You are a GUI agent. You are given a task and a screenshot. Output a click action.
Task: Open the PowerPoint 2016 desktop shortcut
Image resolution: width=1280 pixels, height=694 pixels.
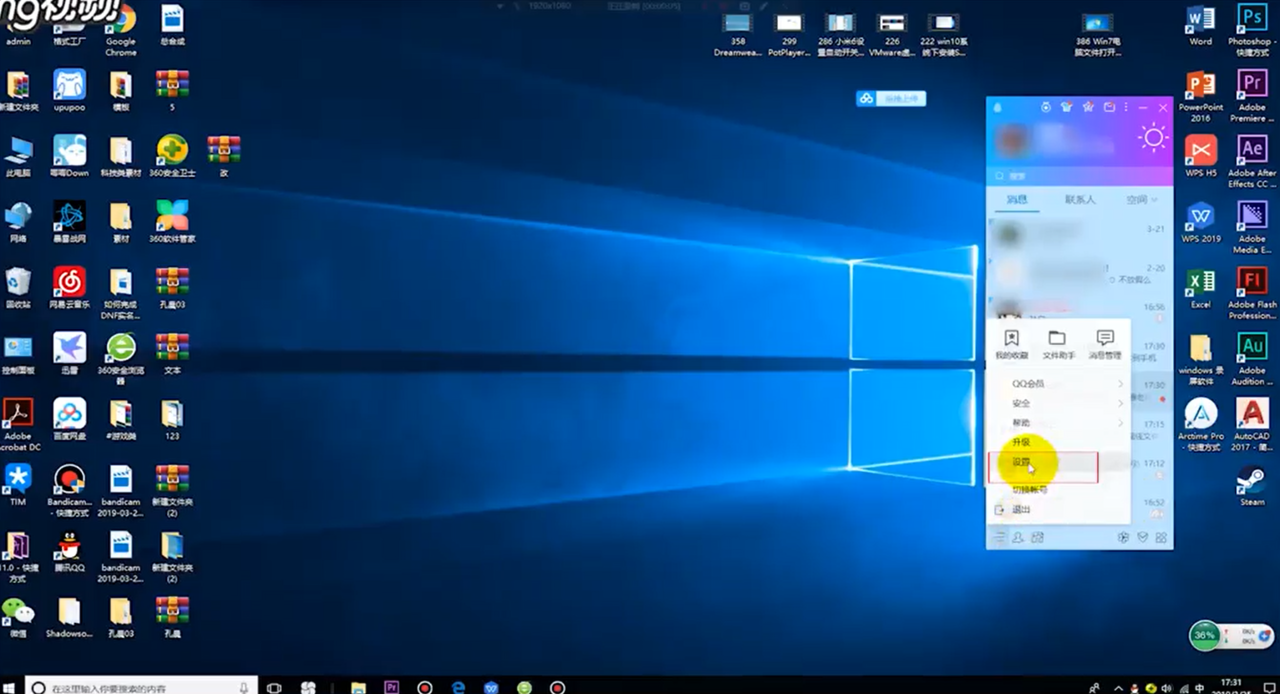pos(1200,96)
